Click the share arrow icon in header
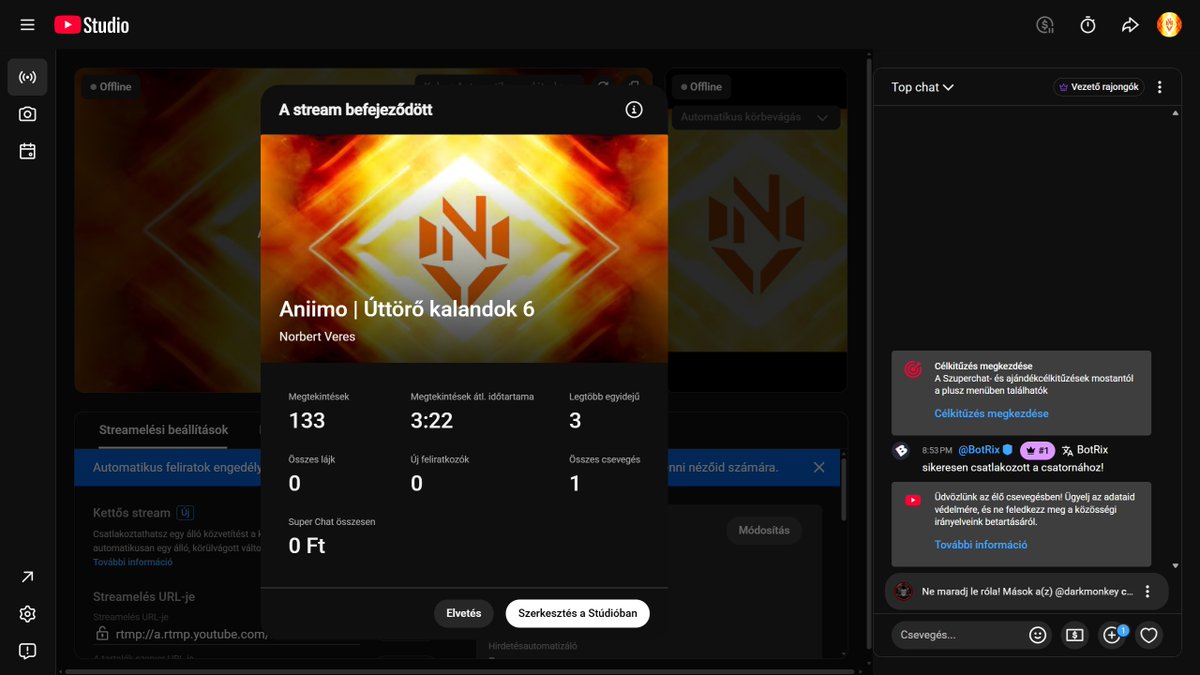Screen dimensions: 1200x675 (x=1130, y=25)
